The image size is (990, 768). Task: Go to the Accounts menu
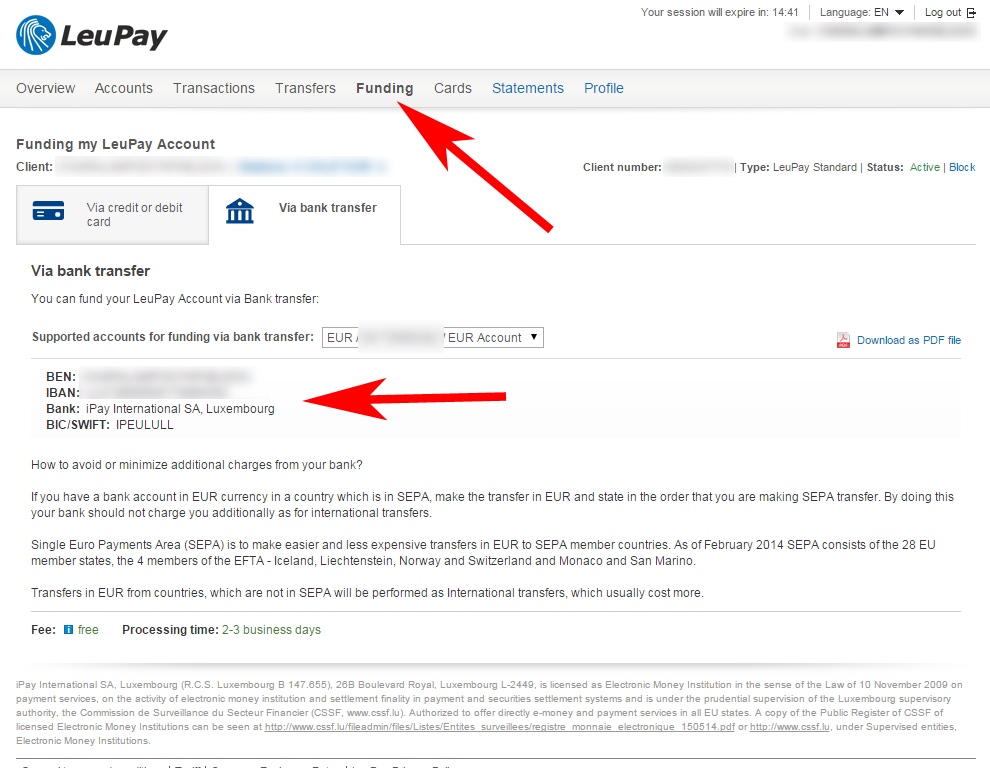tap(124, 88)
